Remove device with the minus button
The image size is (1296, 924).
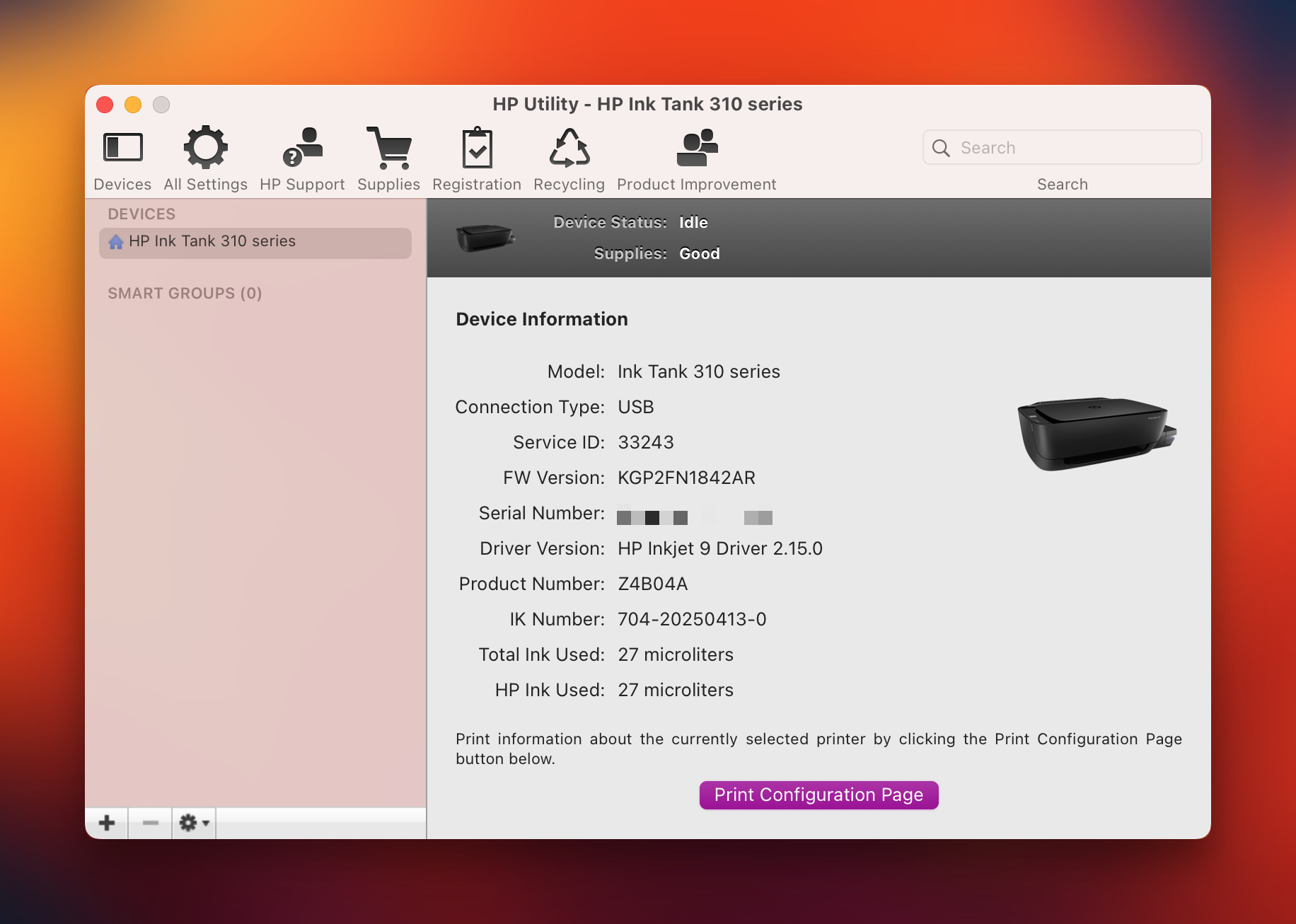pyautogui.click(x=150, y=823)
